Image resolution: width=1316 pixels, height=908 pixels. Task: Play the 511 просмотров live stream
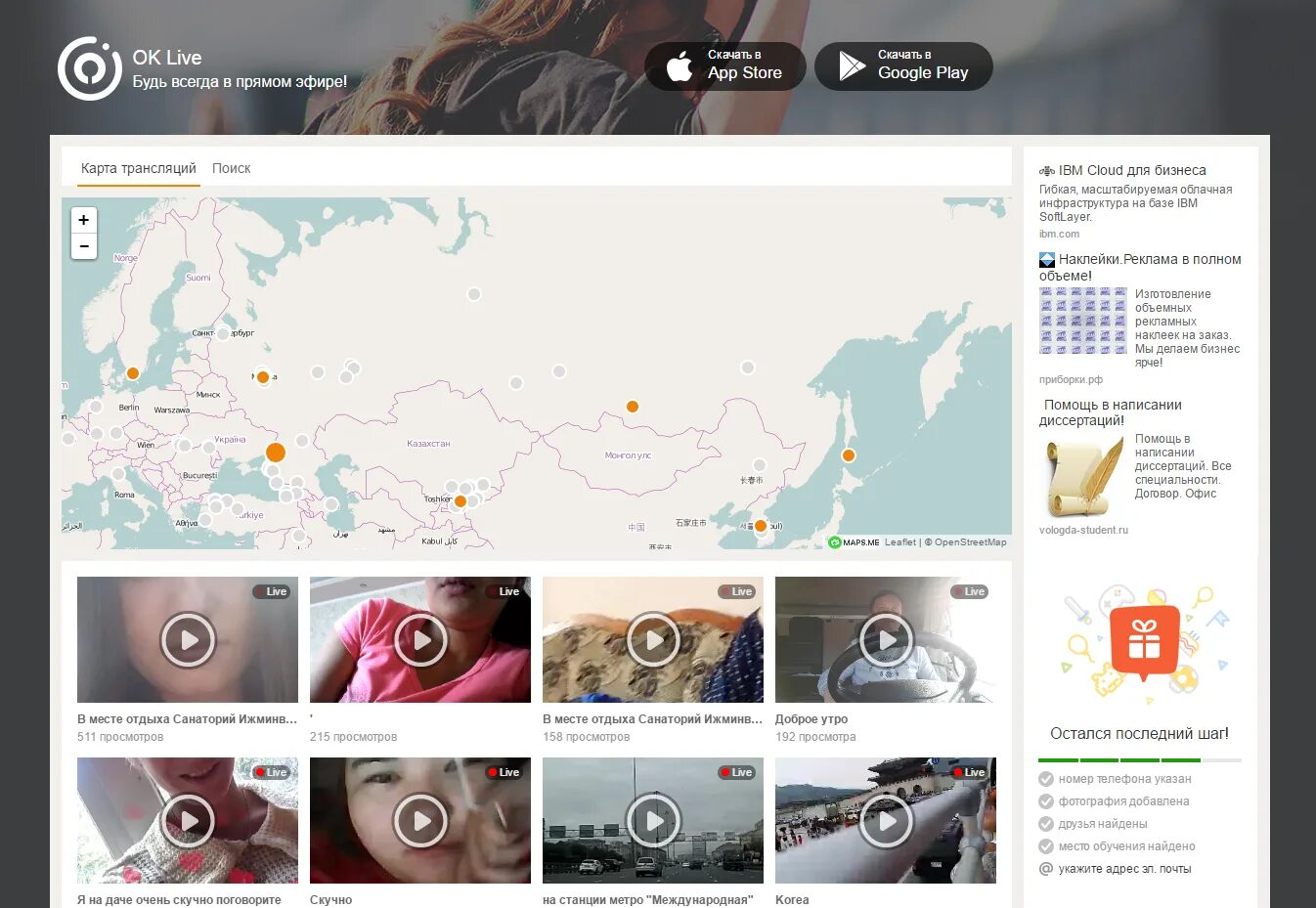click(x=188, y=639)
